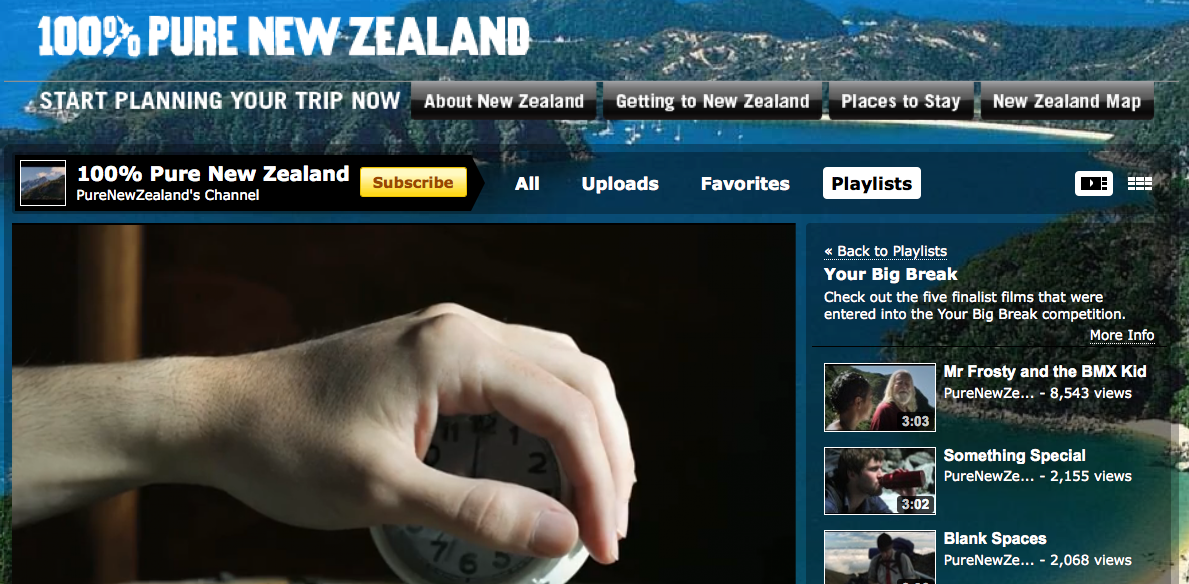Image resolution: width=1189 pixels, height=584 pixels.
Task: Click the main video player area
Action: pos(403,403)
